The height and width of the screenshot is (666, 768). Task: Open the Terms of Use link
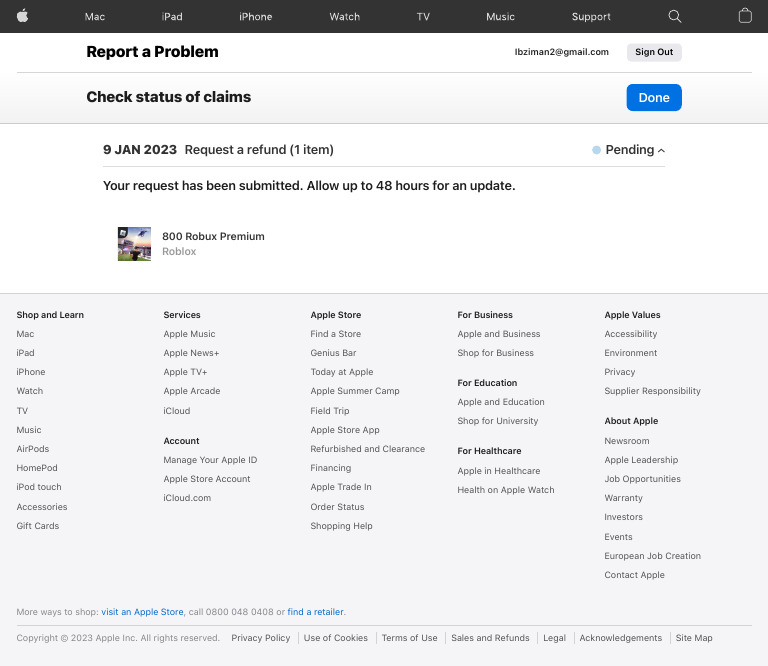[x=409, y=638]
